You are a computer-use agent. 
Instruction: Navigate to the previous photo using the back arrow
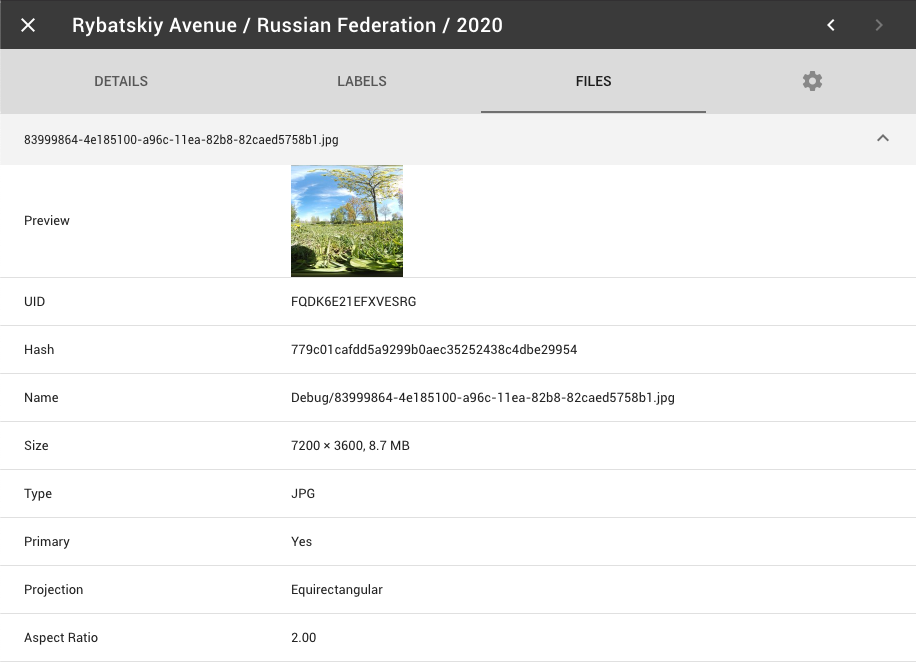click(830, 25)
